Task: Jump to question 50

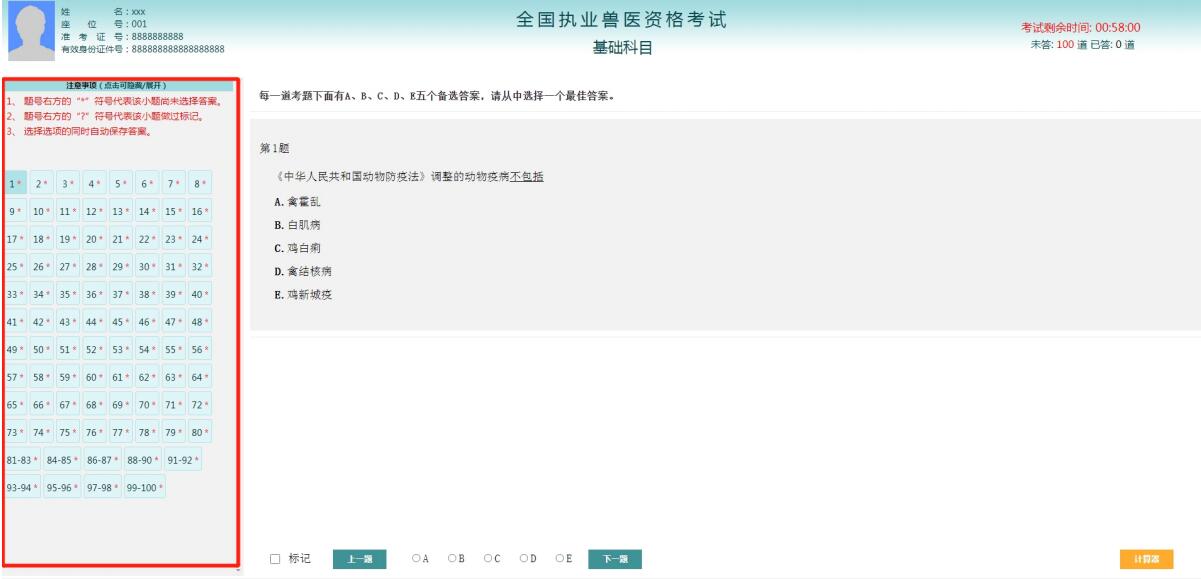Action: 42,349
